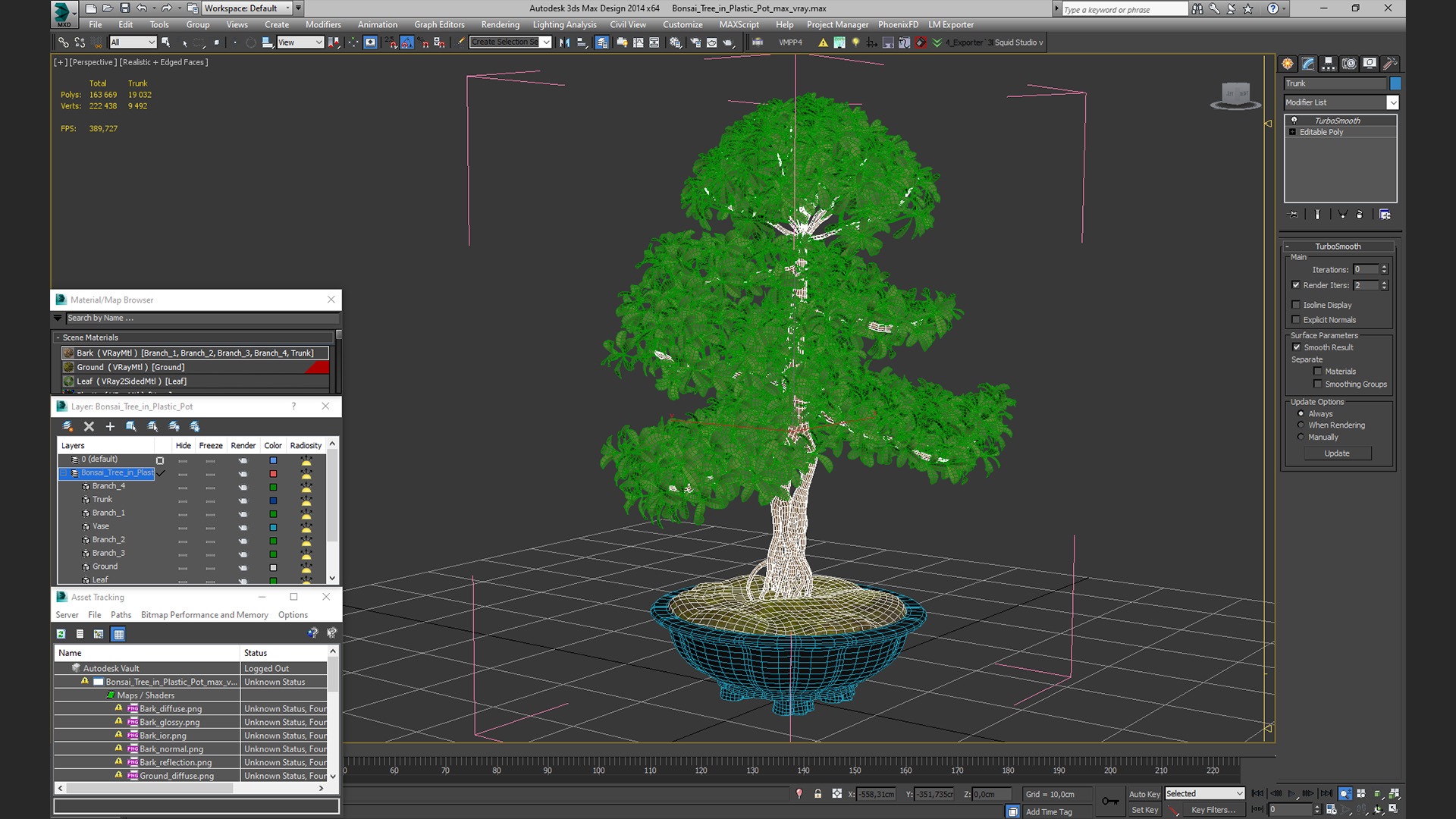Viewport: 1456px width, 819px height.
Task: Open the Utilities command panel tab
Action: click(1390, 64)
